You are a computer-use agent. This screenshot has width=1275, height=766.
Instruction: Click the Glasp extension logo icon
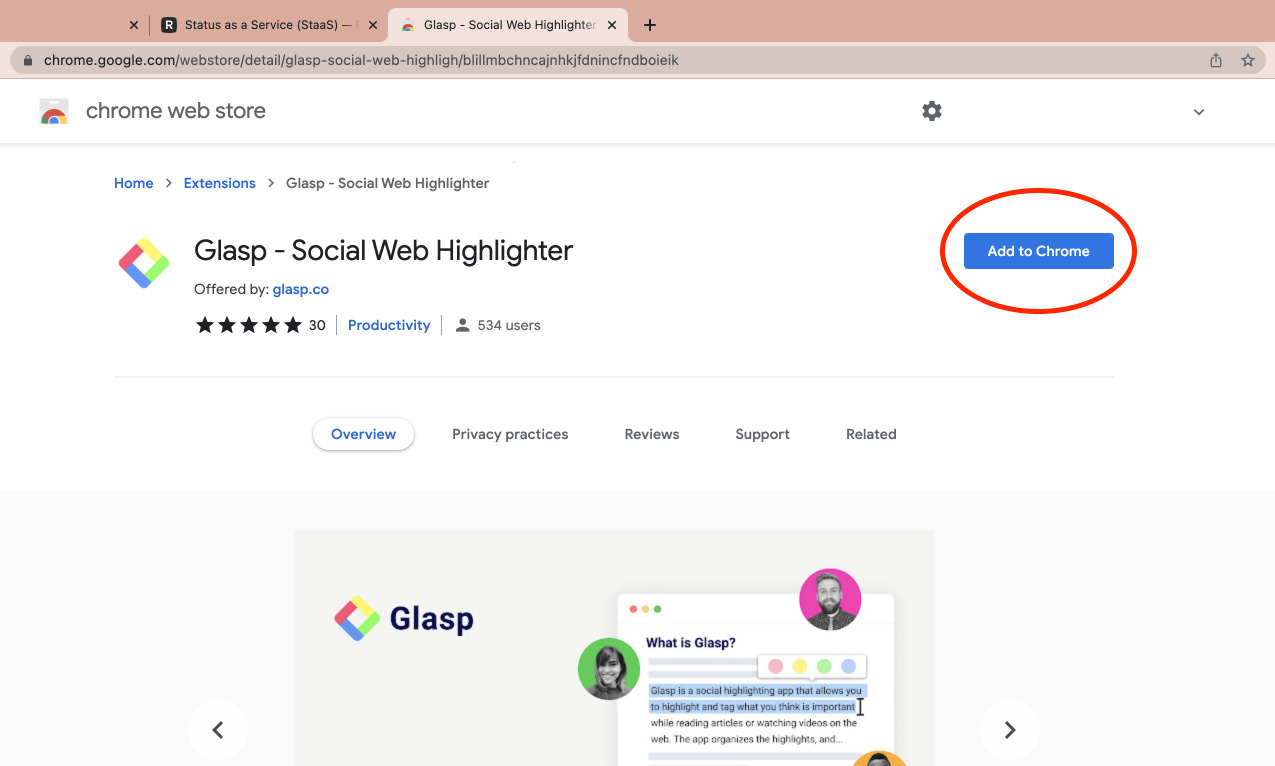click(145, 263)
